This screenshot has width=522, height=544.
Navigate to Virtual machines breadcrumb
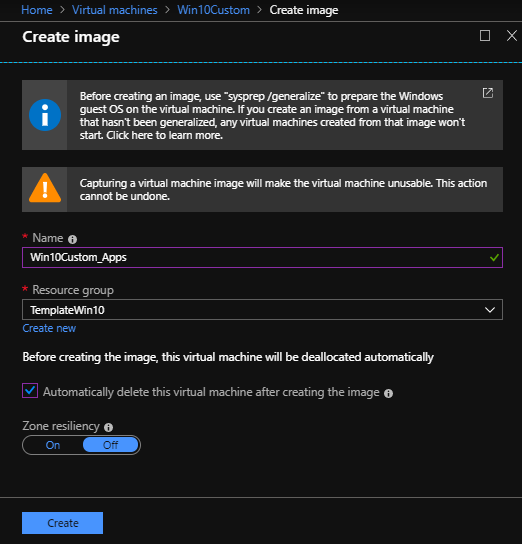coord(114,10)
